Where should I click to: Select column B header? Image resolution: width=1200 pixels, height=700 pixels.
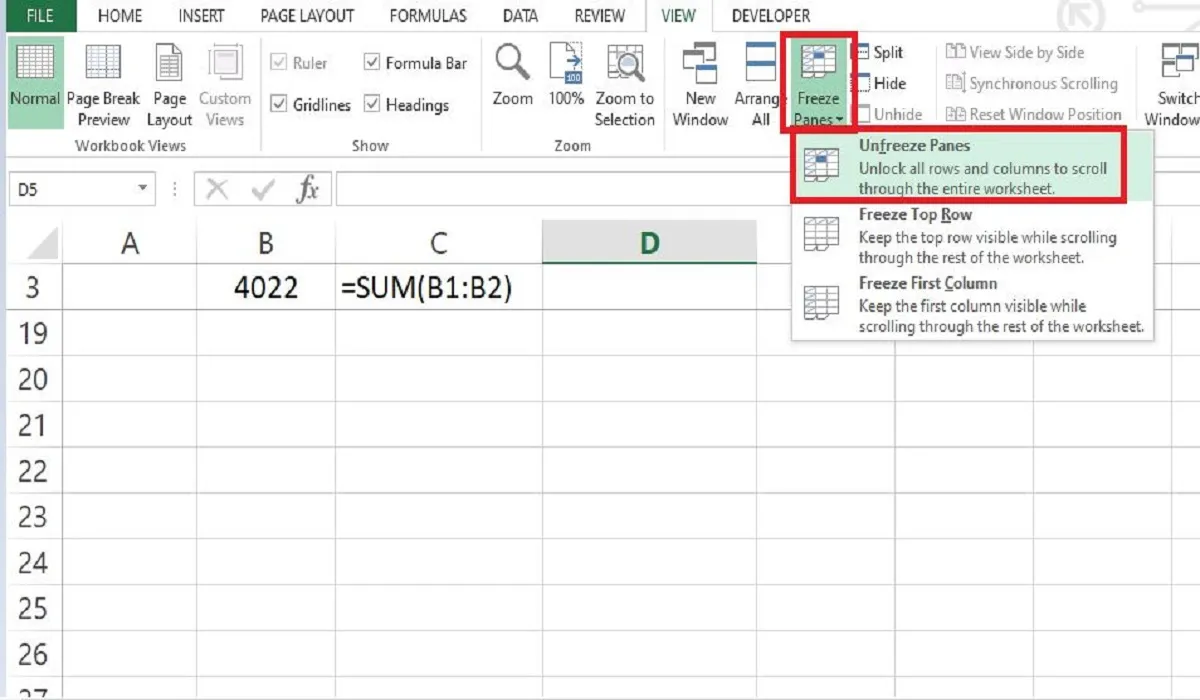pos(266,243)
